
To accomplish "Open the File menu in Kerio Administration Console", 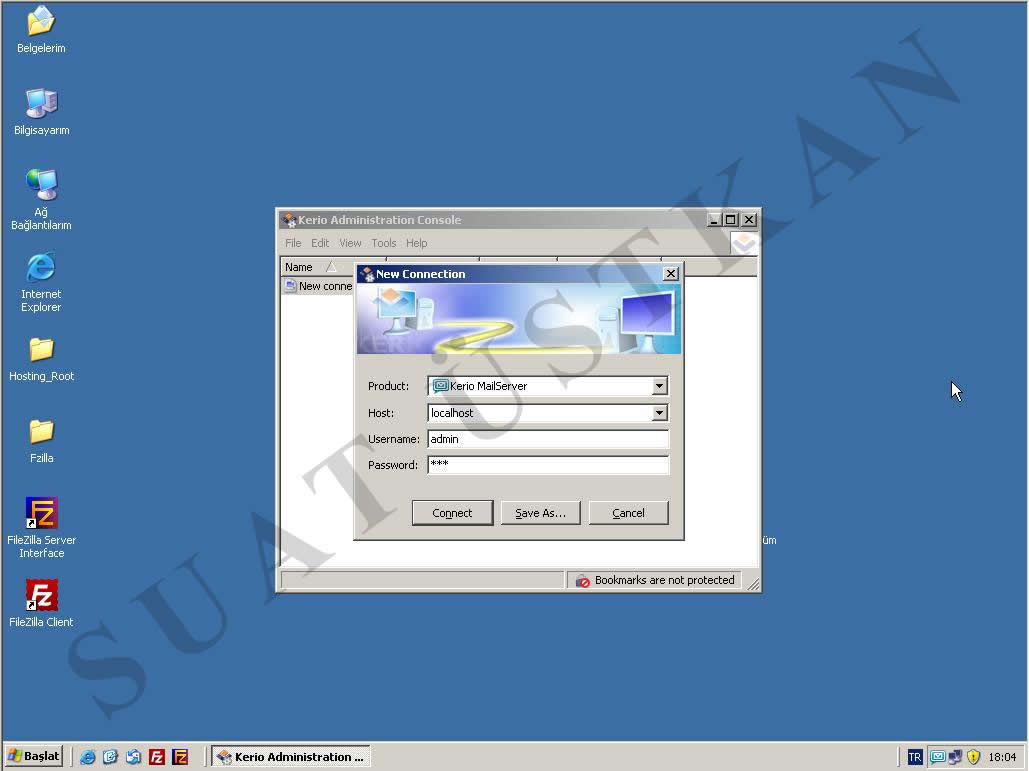I will 293,243.
